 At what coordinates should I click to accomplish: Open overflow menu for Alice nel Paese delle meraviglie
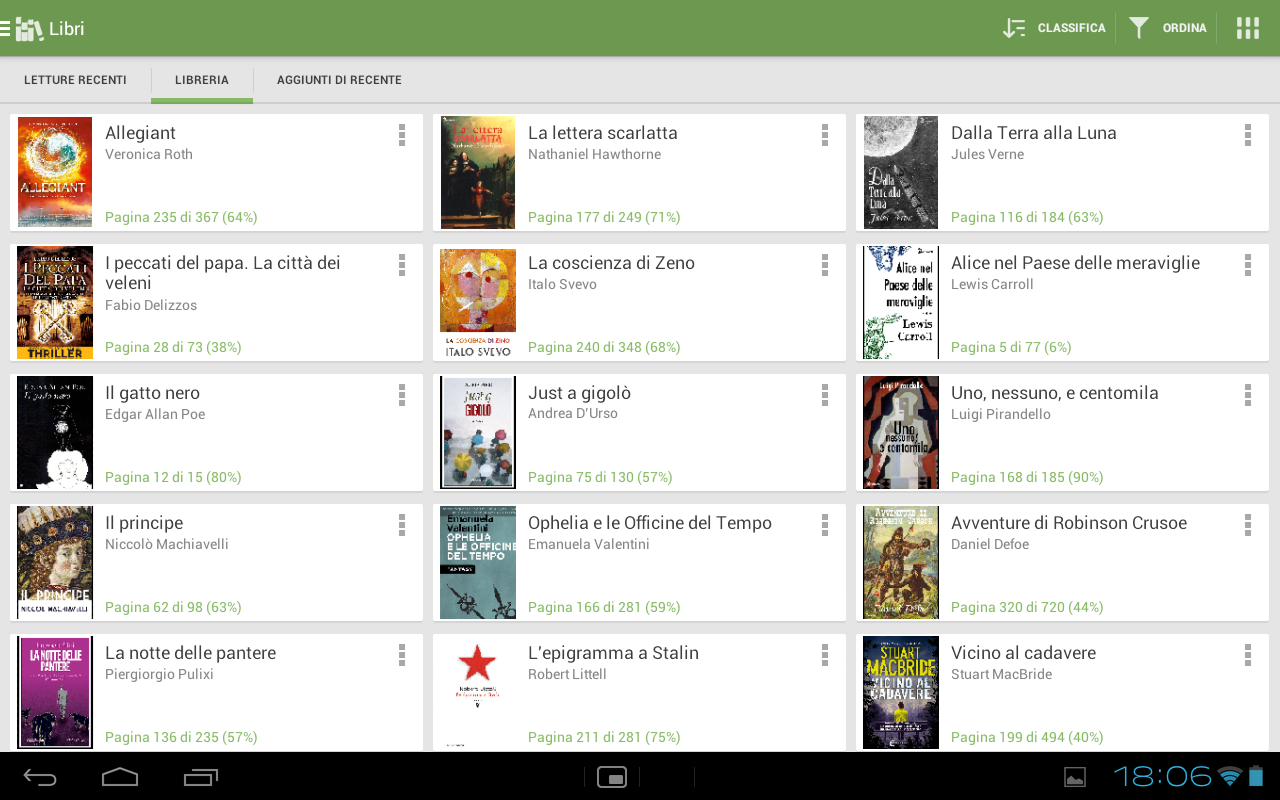[1248, 265]
